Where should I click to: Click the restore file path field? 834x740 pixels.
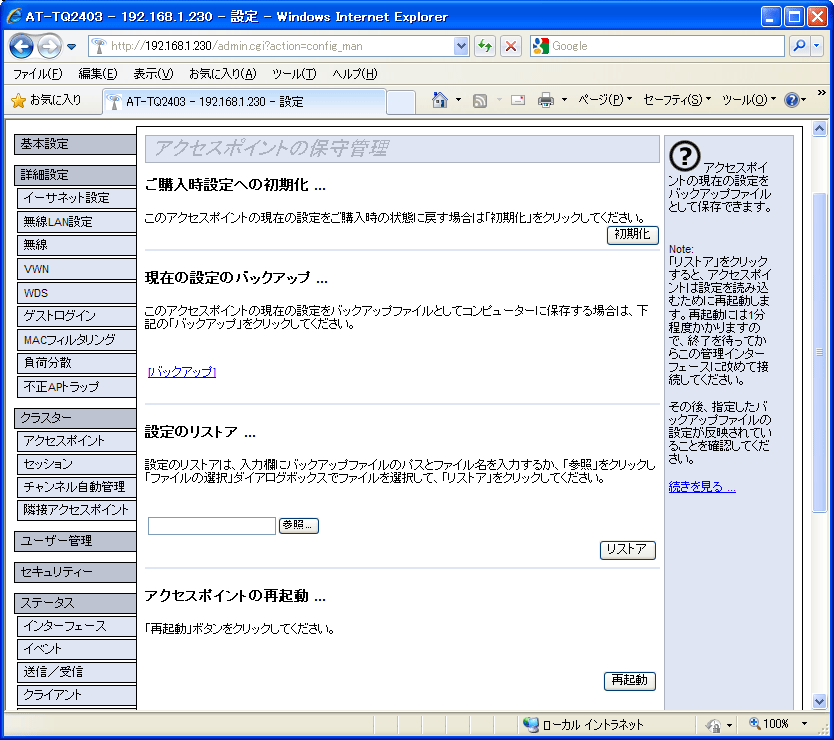click(212, 526)
